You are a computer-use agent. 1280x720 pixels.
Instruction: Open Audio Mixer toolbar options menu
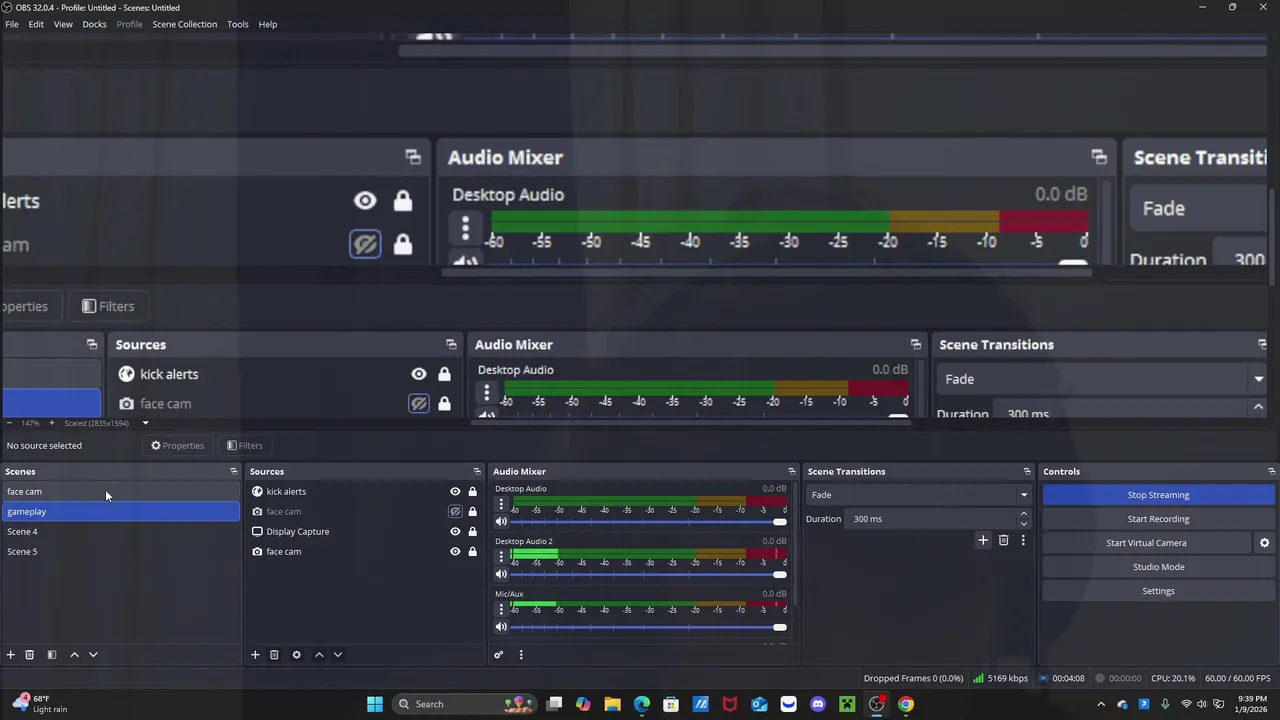(521, 655)
